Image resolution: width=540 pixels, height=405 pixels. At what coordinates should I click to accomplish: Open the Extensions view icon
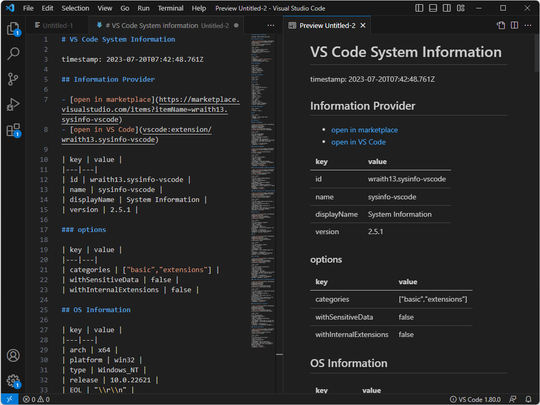(13, 130)
